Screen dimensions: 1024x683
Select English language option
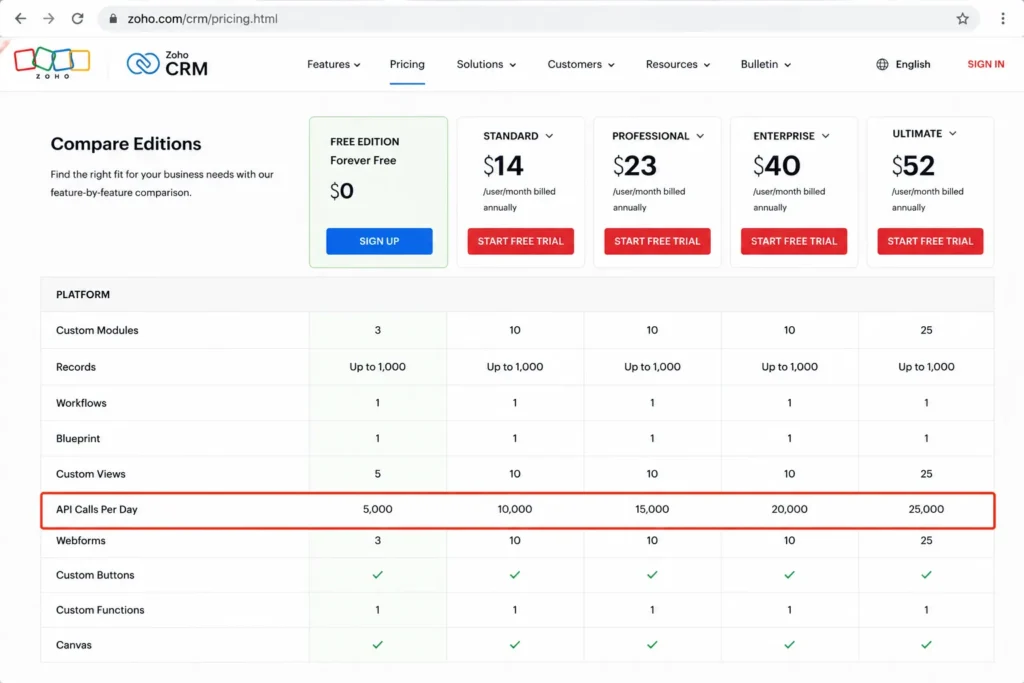click(912, 64)
